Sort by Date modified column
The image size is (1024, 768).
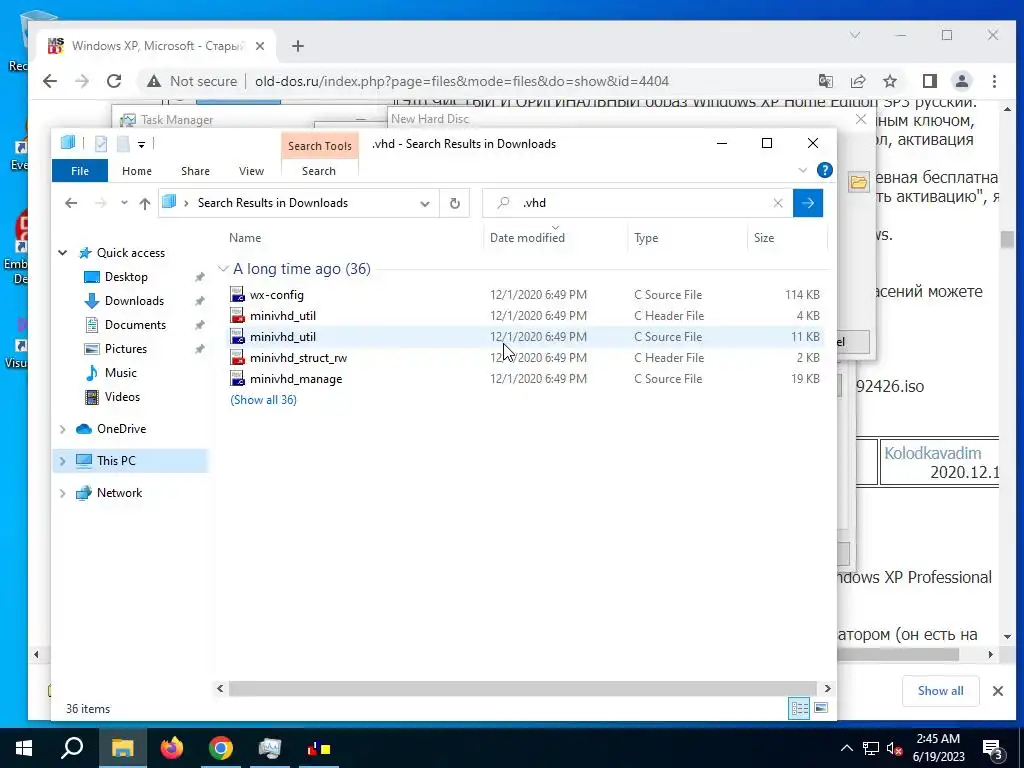pos(527,238)
